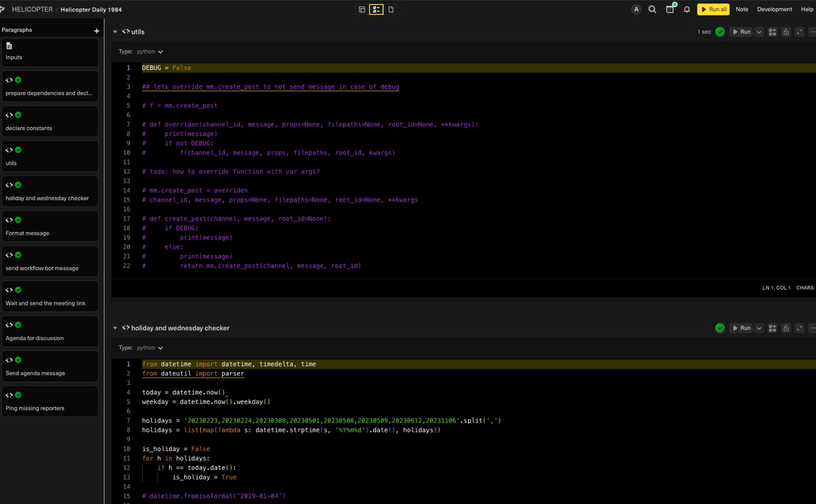
Task: Click the plus icon beside Paragraphs
Action: click(97, 31)
